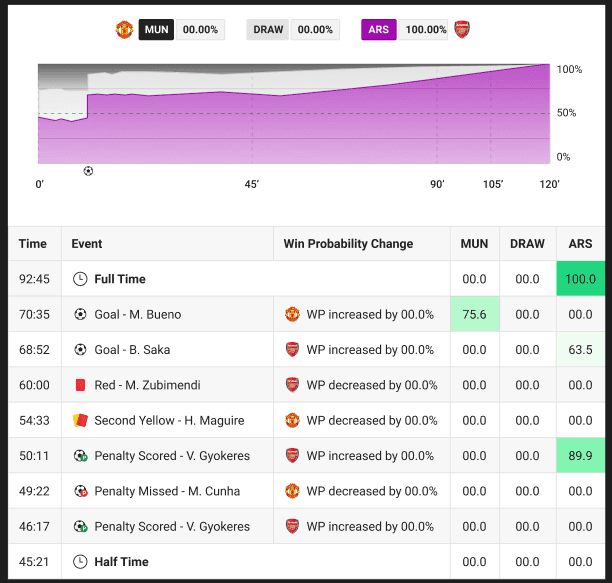Click the 100.0 ARS cell in Full Time row
Screen dimensions: 612x583
[x=580, y=279]
